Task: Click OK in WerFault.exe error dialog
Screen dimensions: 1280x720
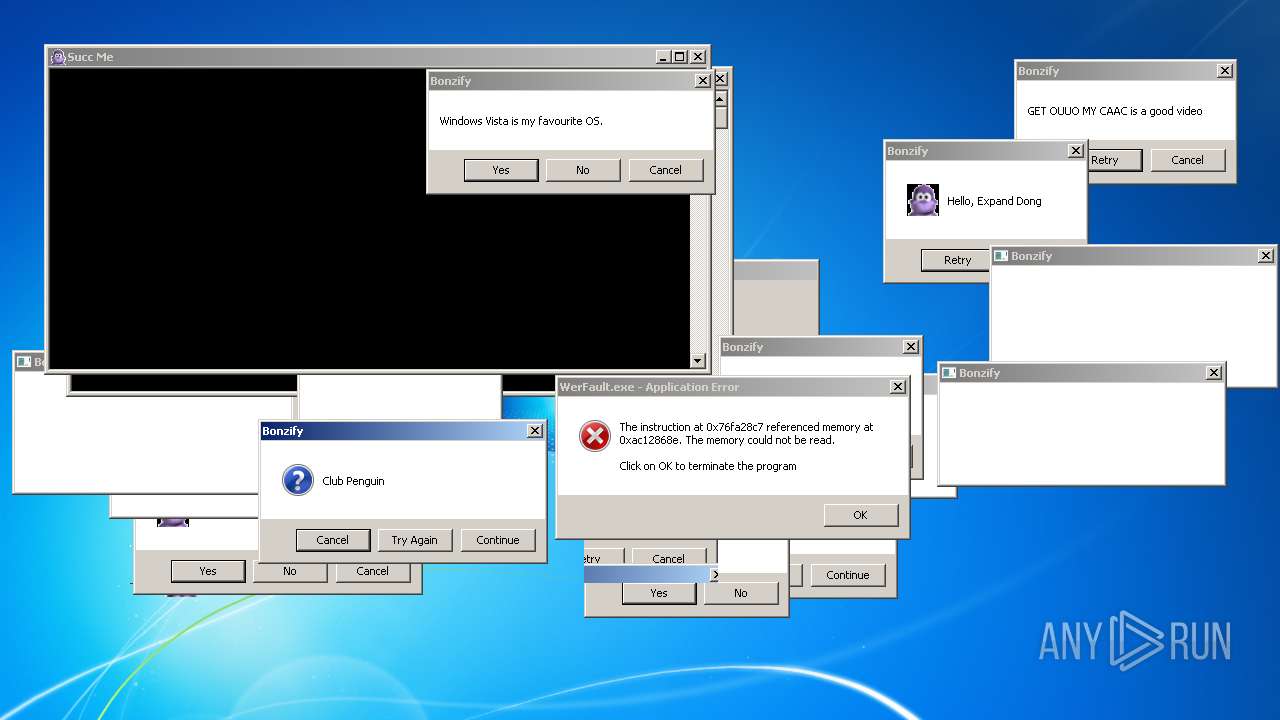Action: coord(861,515)
